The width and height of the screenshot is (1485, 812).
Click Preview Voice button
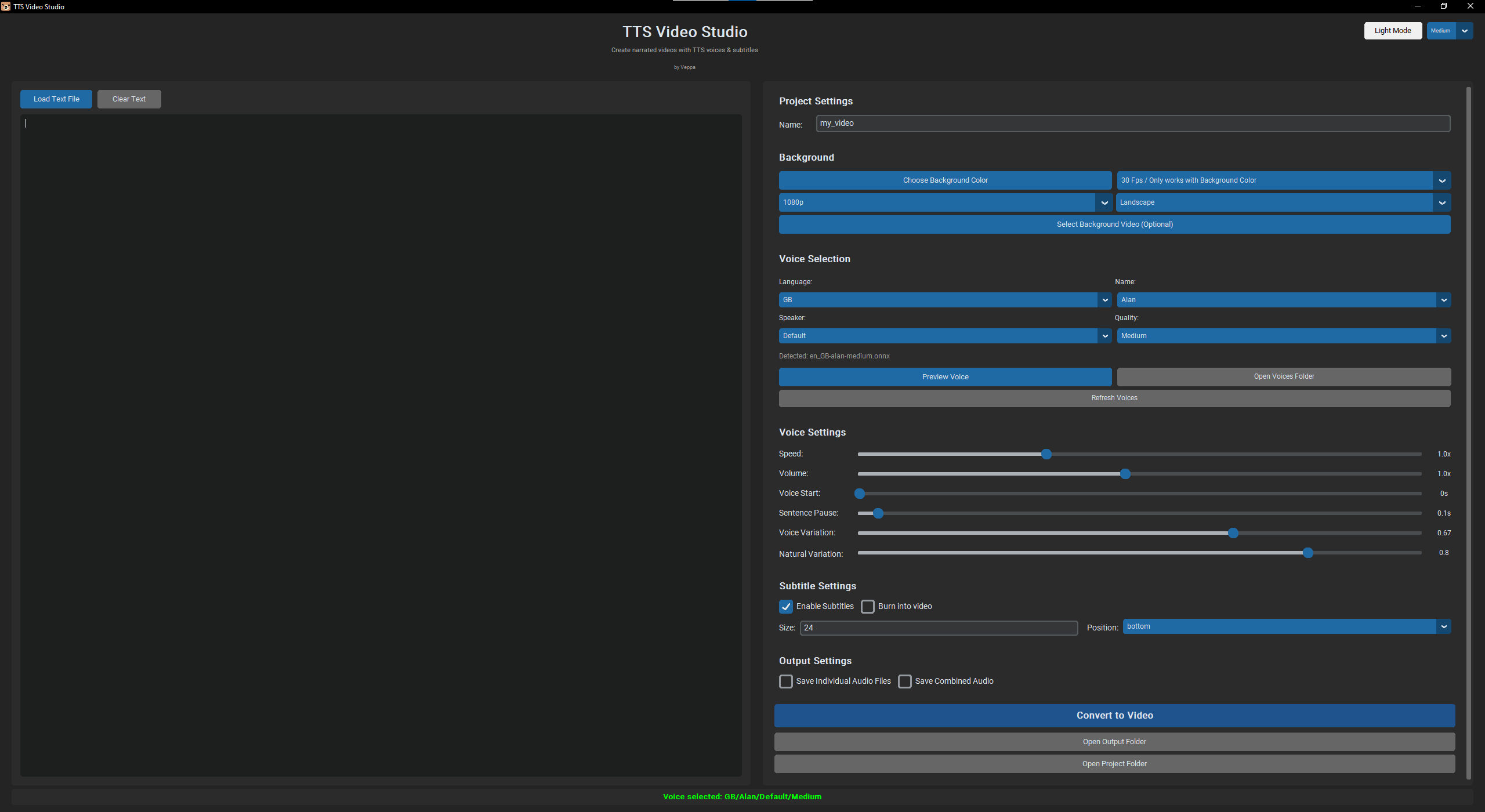click(945, 377)
